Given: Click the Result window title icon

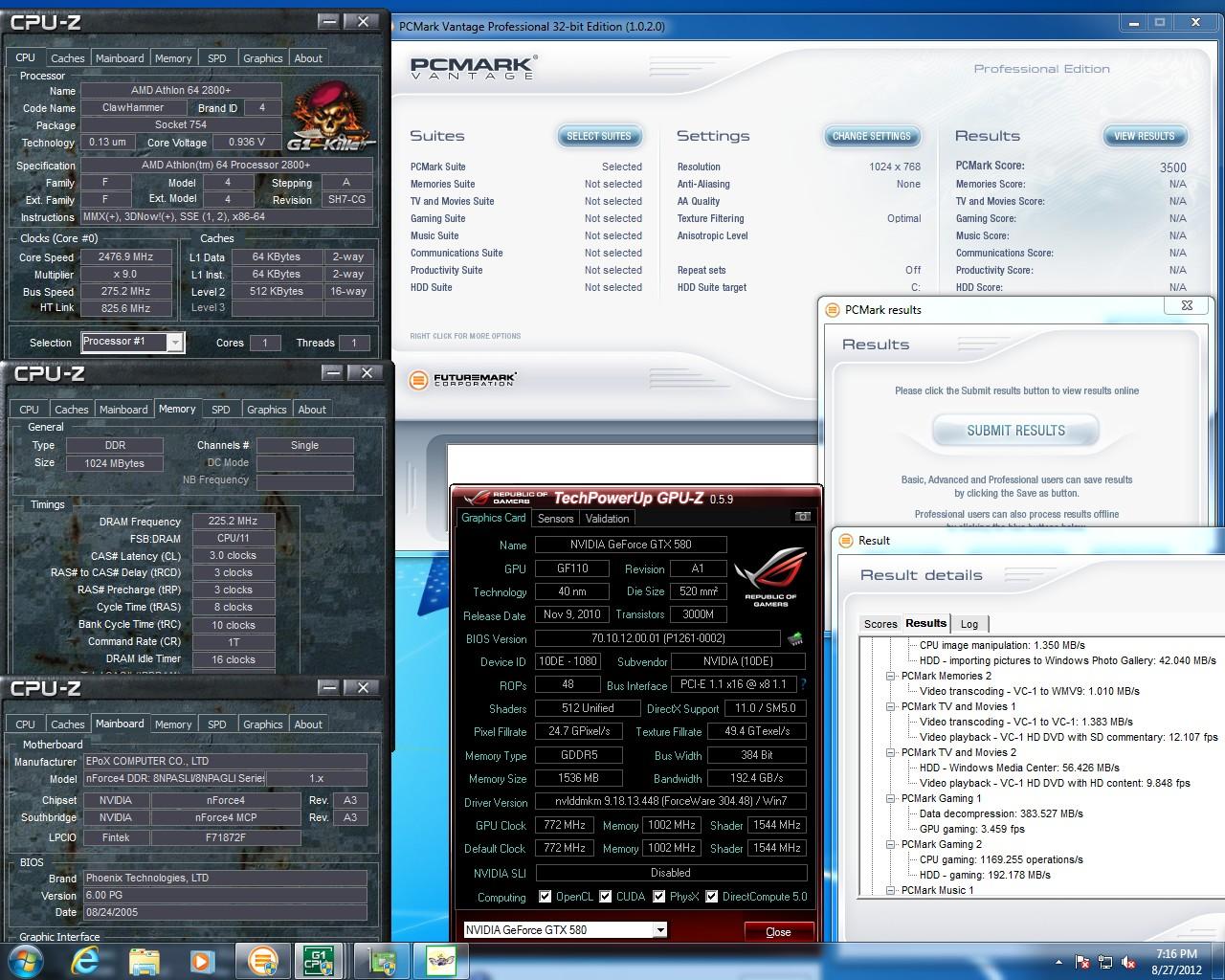Looking at the screenshot, I should pyautogui.click(x=845, y=541).
